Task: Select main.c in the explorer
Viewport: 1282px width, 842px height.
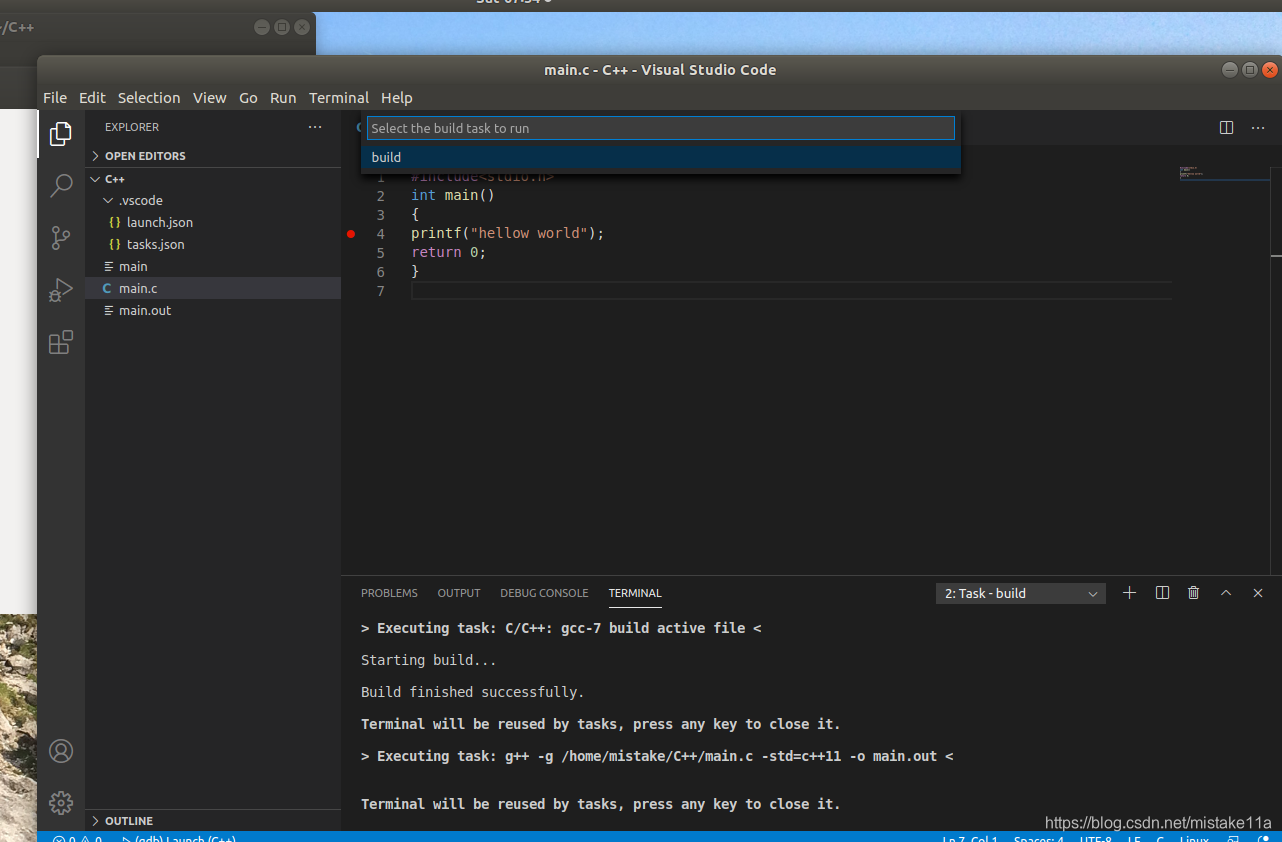Action: (213, 288)
